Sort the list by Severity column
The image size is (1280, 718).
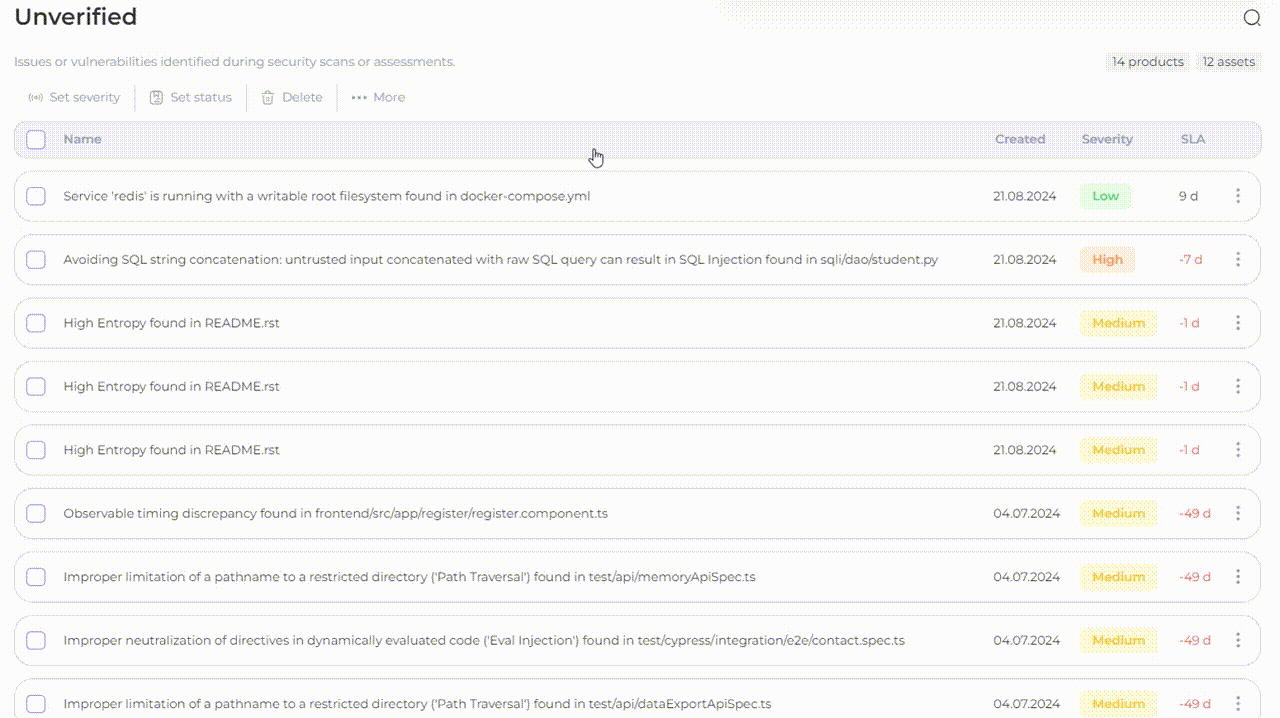1107,140
